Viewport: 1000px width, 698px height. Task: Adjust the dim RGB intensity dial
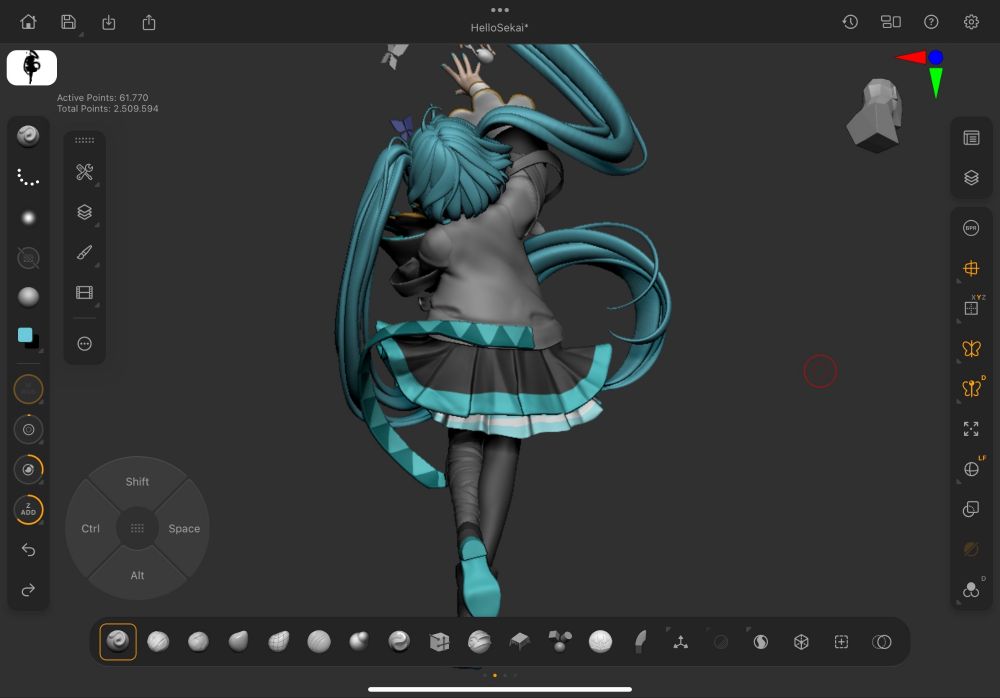28,389
